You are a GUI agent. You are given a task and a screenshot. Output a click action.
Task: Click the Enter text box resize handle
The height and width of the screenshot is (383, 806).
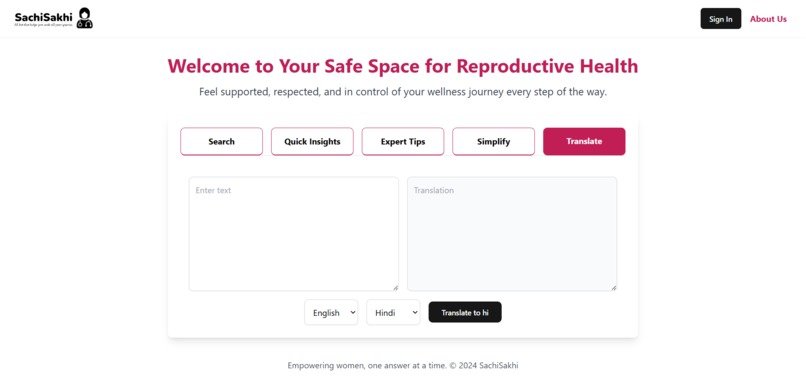395,288
